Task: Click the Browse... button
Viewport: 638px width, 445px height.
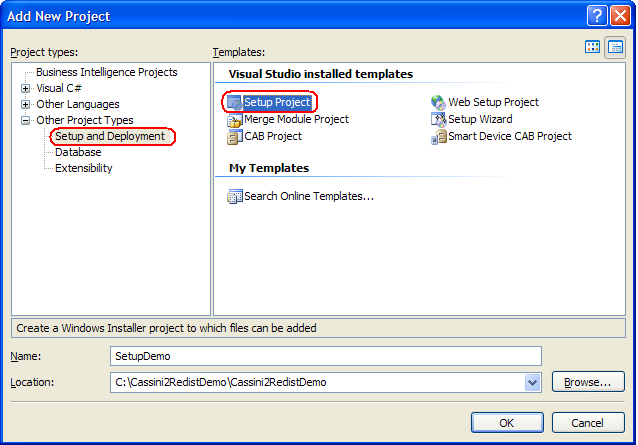Action: tap(588, 382)
